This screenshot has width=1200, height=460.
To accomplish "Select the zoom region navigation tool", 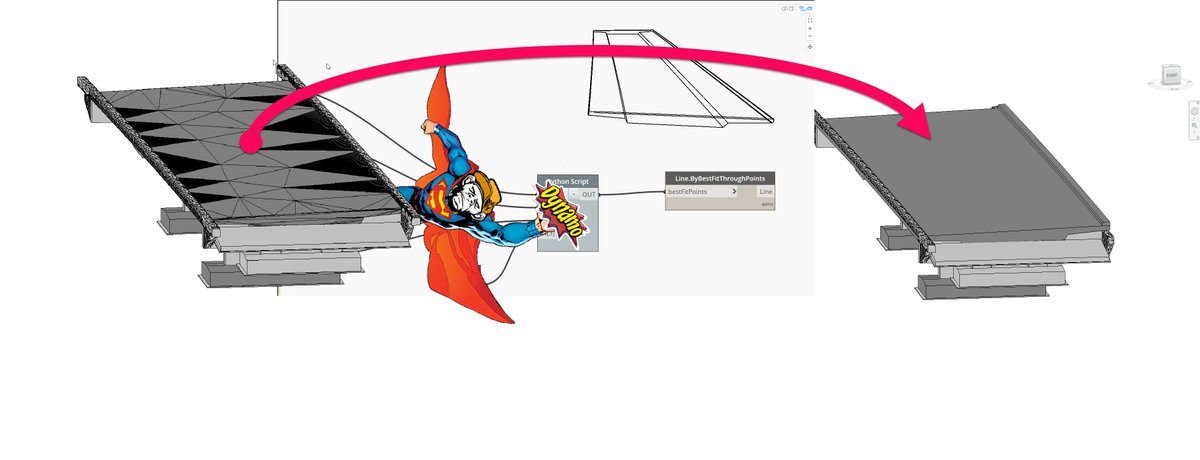I will click(x=1194, y=125).
